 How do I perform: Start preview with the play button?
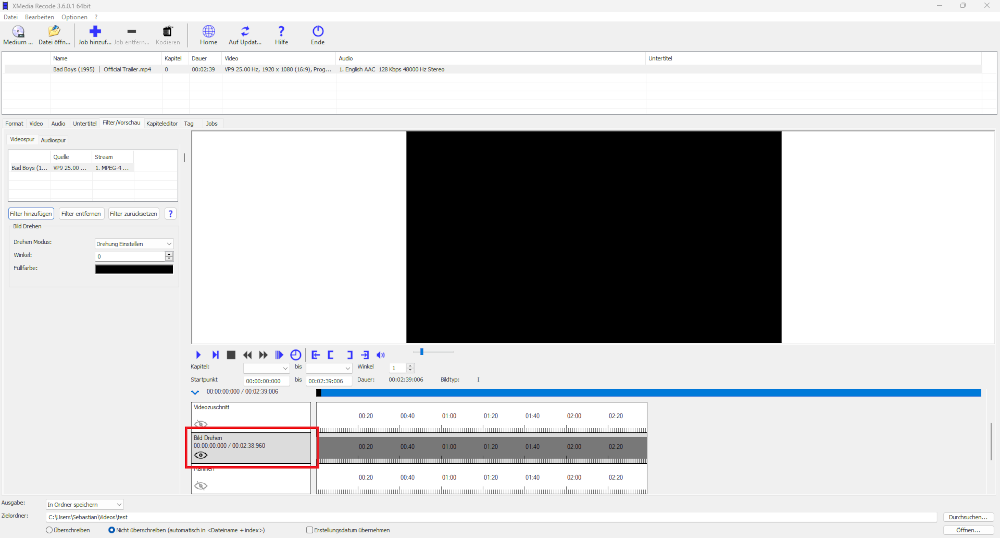click(x=198, y=355)
